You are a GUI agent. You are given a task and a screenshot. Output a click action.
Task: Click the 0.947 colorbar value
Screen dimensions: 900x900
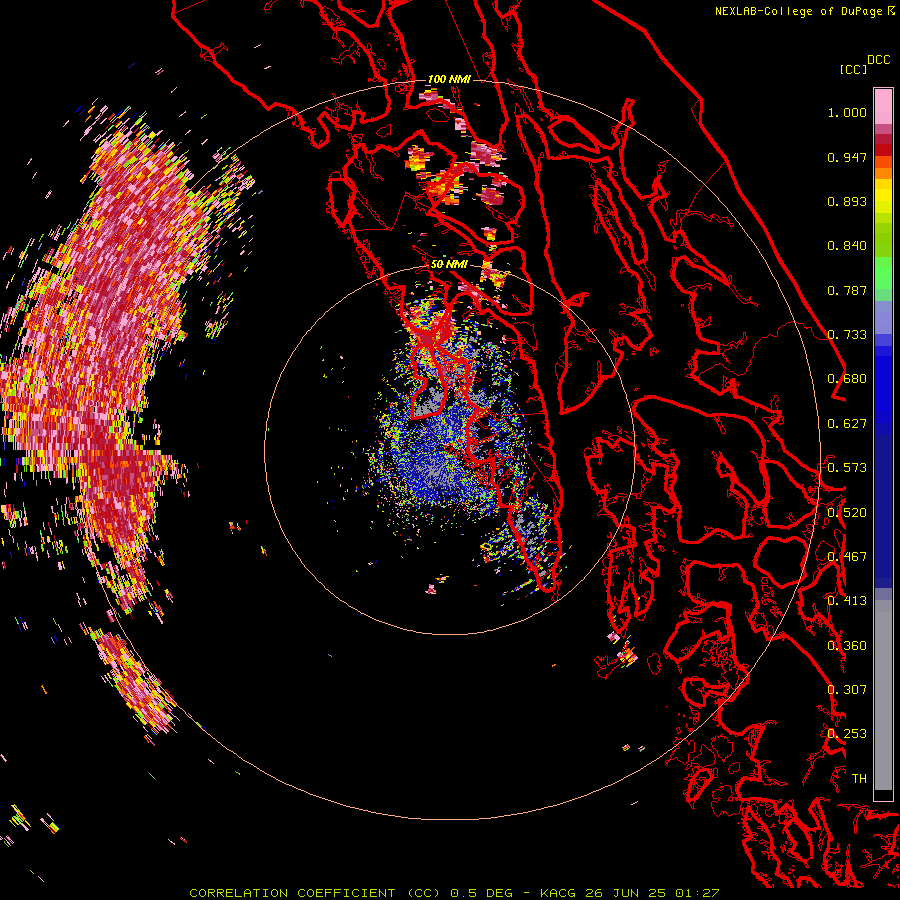click(x=847, y=157)
